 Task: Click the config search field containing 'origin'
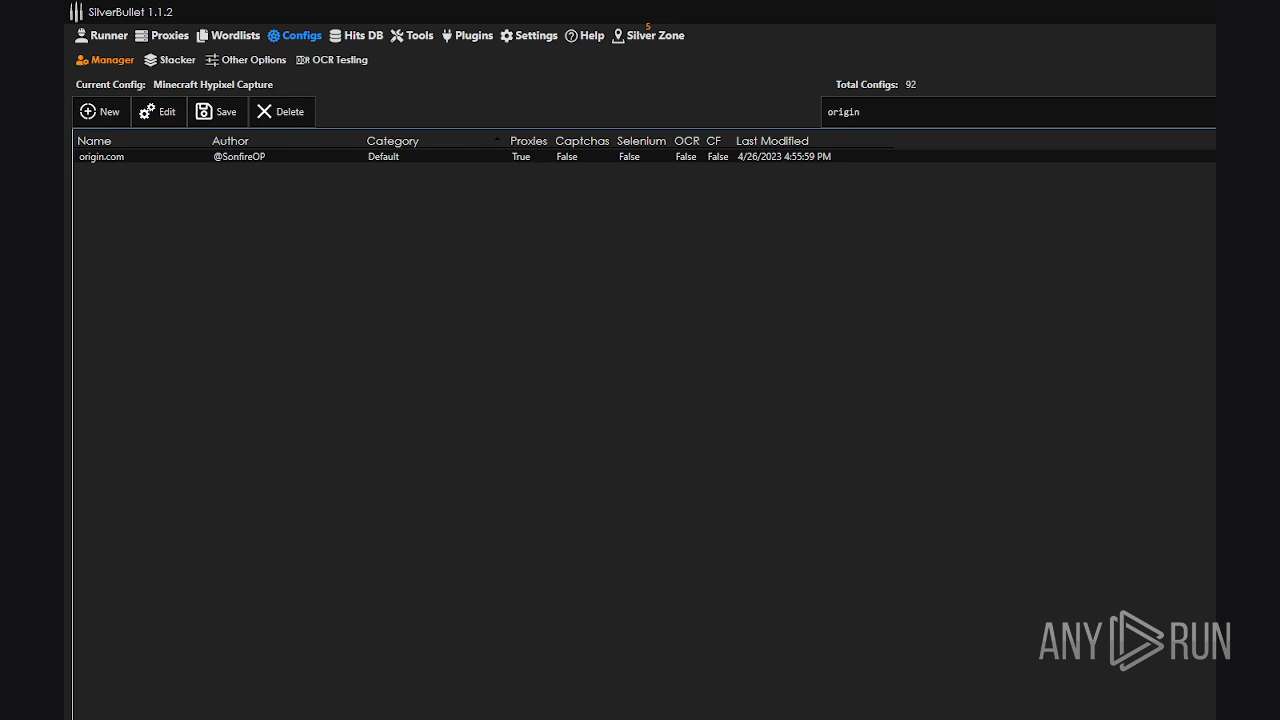[x=1018, y=112]
